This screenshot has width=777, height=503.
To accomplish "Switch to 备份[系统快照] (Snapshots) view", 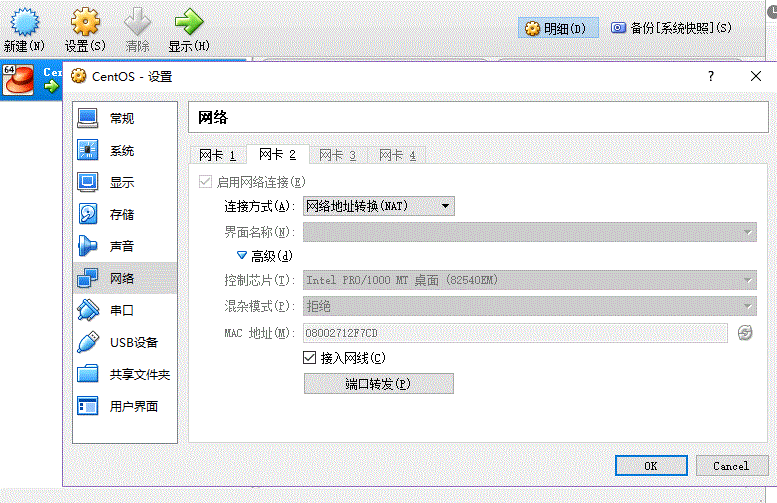I will (671, 28).
